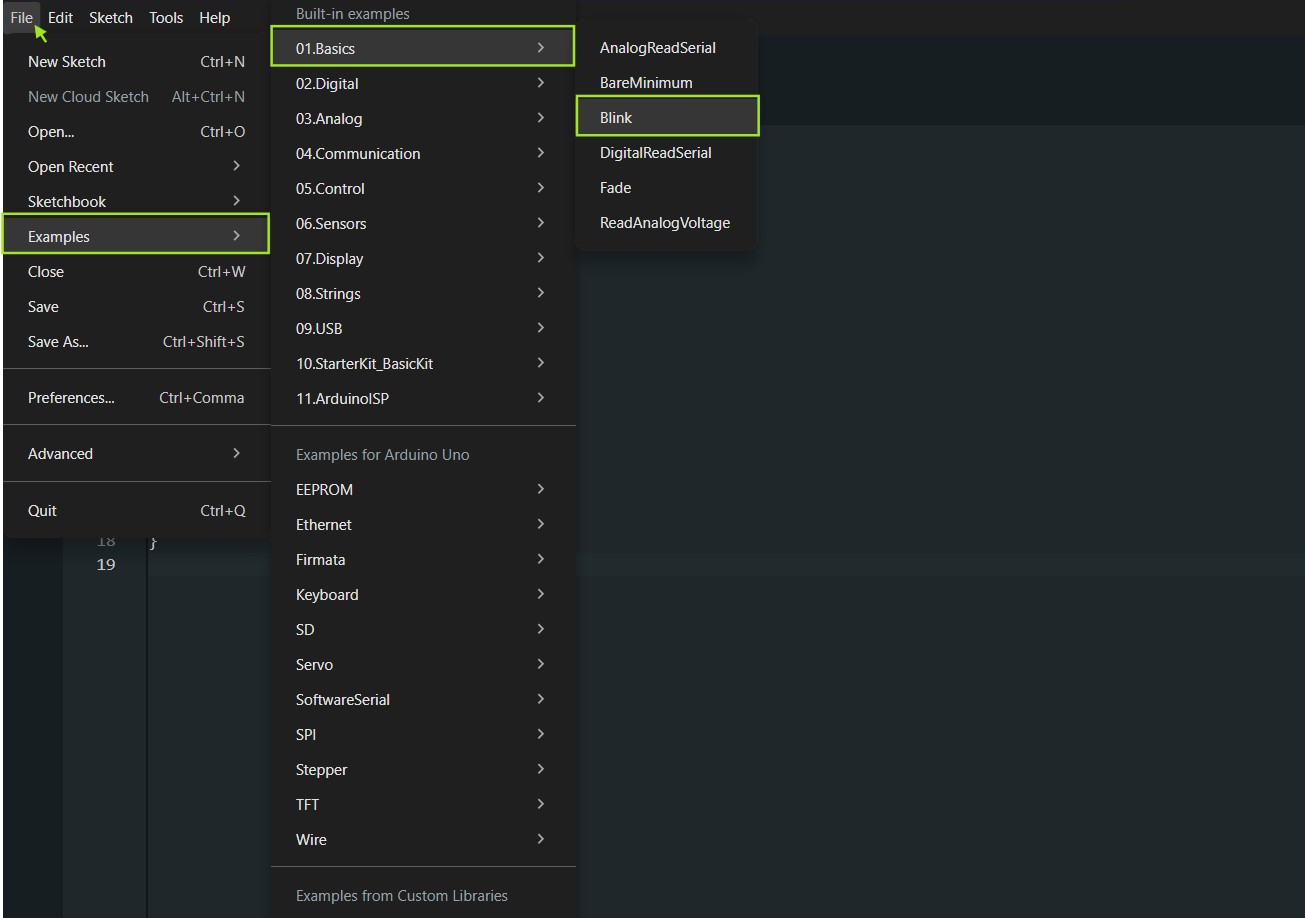
Task: Expand Sketchbook submenu
Action: coord(136,202)
